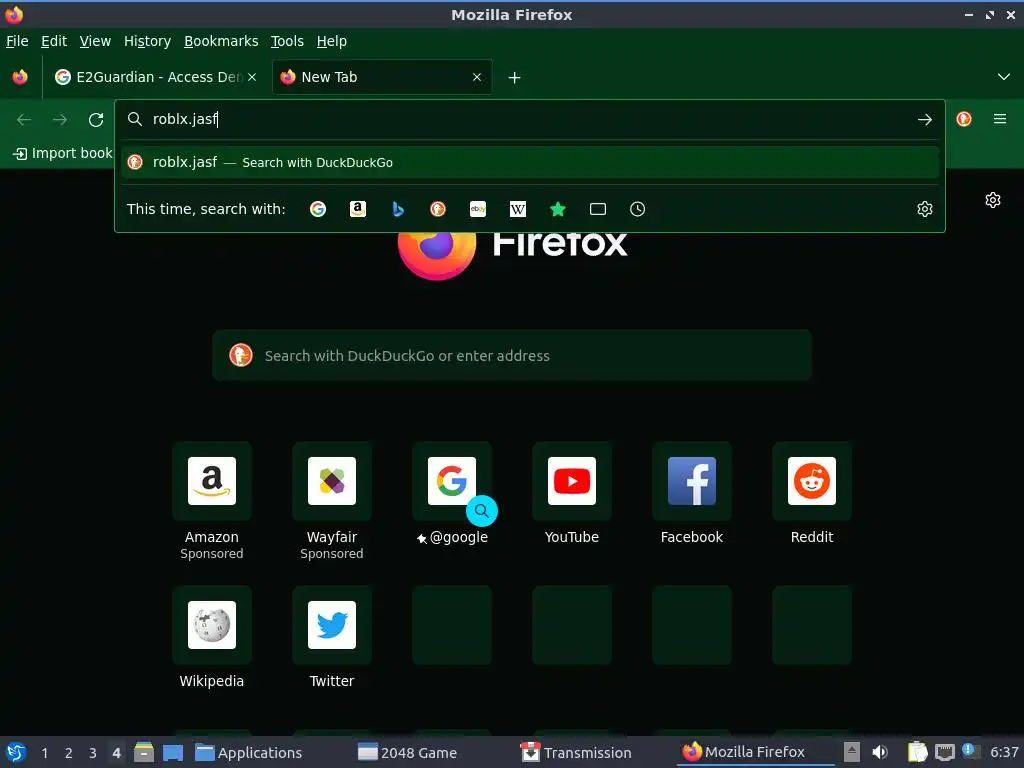Image resolution: width=1024 pixels, height=768 pixels.
Task: Open clipboard manager tray icon
Action: pyautogui.click(x=918, y=752)
